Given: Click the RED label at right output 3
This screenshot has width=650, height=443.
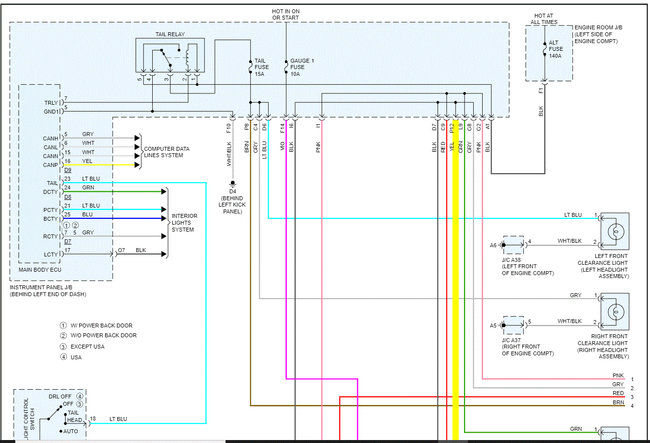Looking at the screenshot, I should click(618, 393).
